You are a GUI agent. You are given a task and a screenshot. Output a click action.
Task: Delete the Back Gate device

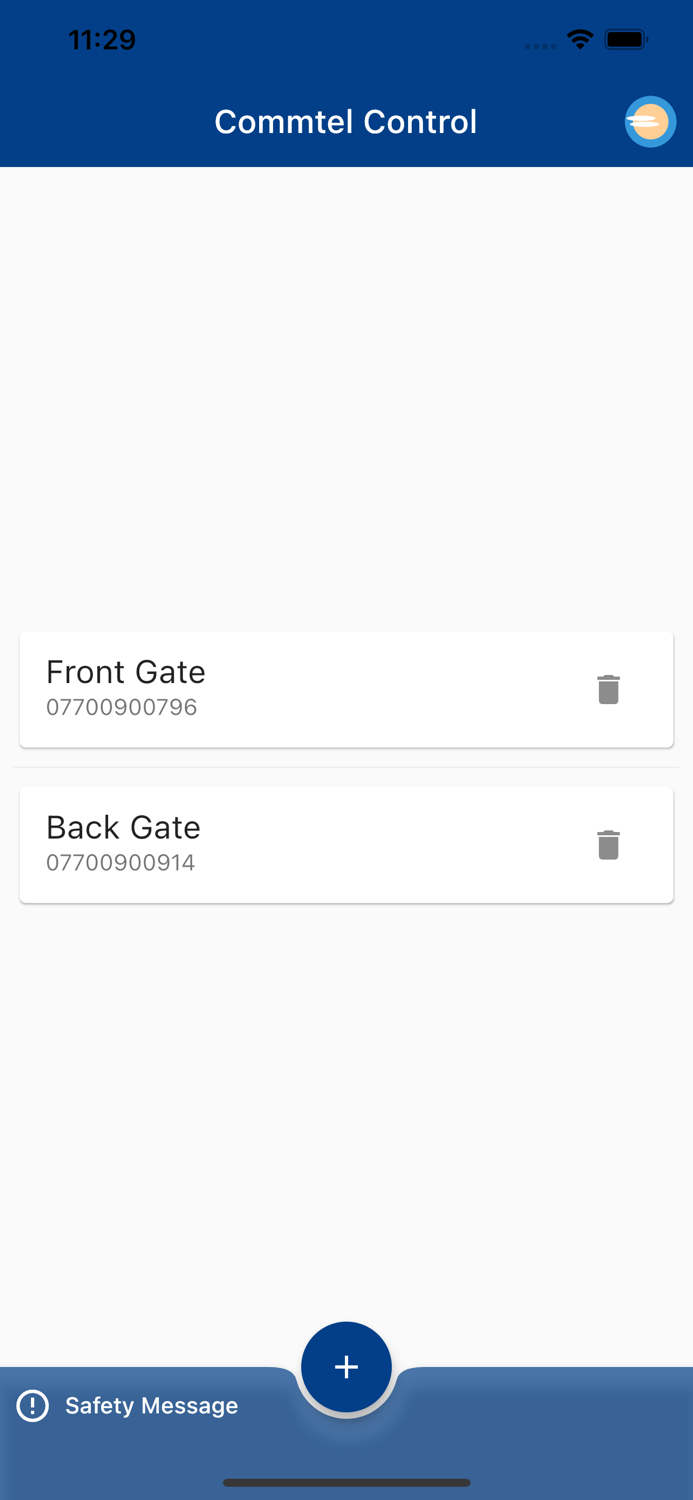pos(609,844)
